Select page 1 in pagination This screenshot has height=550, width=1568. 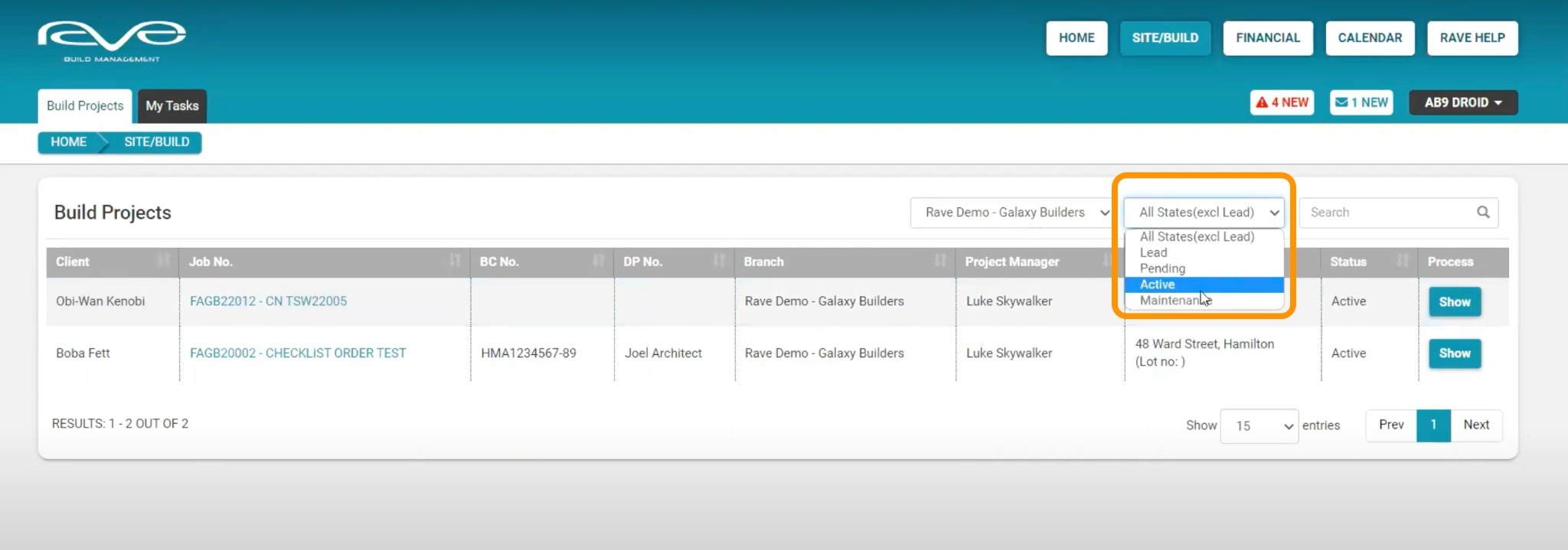[x=1433, y=425]
